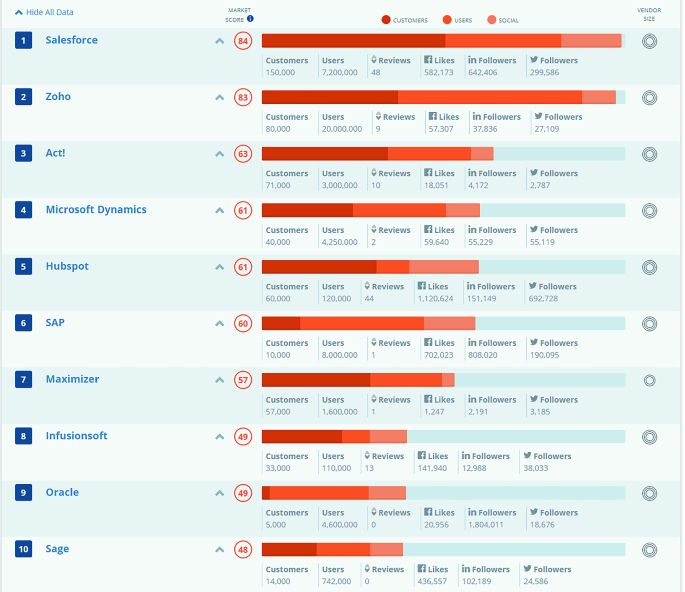Open the Salesforce vendor link
Screen dimensions: 685x592
tap(72, 40)
